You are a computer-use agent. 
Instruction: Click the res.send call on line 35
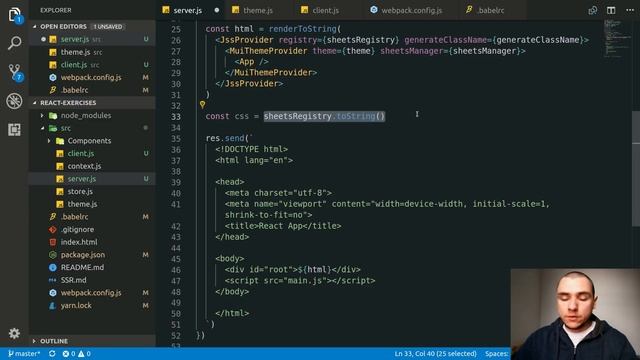tap(229, 138)
